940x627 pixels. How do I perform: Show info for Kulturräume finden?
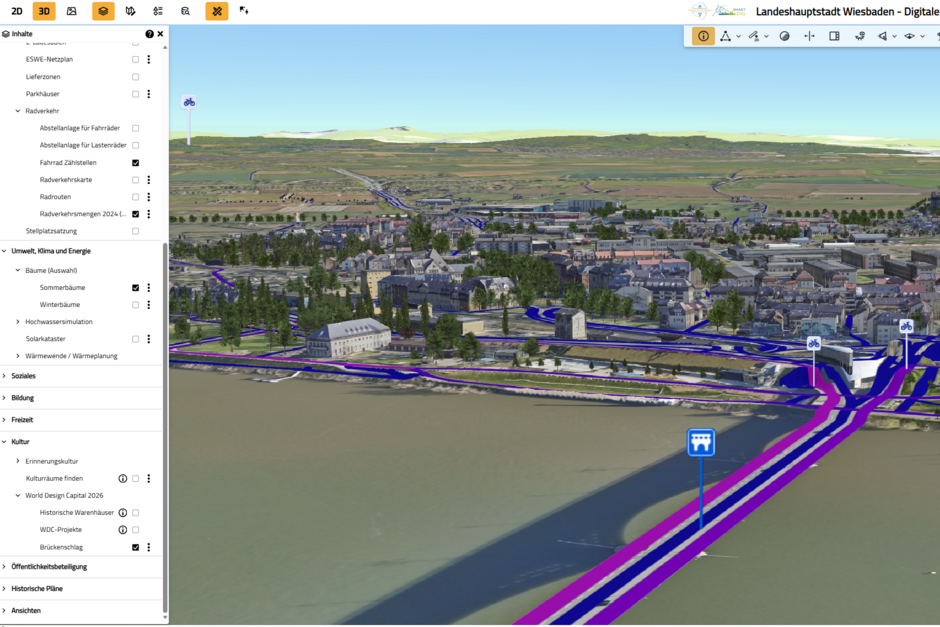(123, 478)
